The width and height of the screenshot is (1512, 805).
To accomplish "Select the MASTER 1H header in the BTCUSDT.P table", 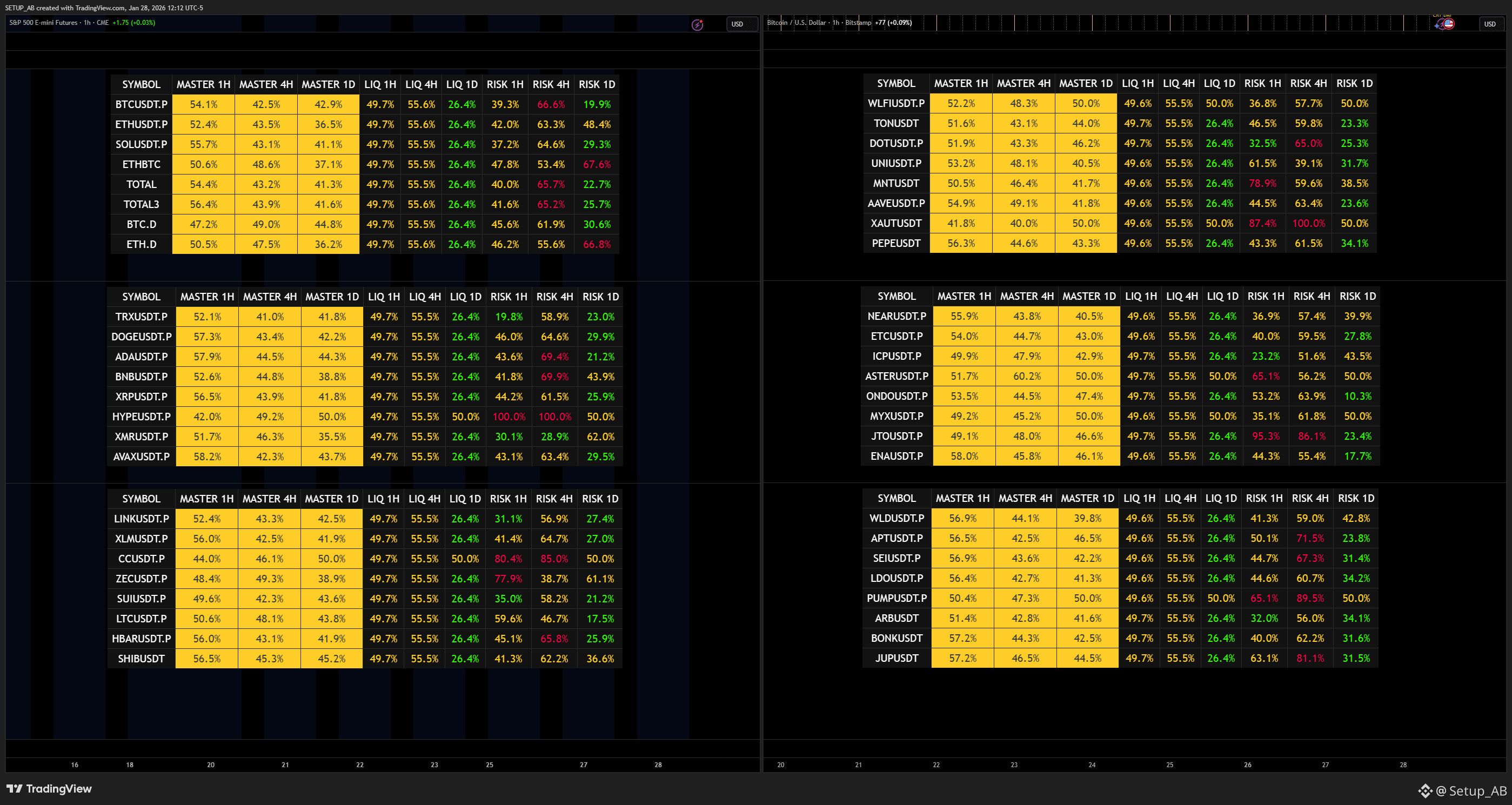I will click(x=204, y=84).
